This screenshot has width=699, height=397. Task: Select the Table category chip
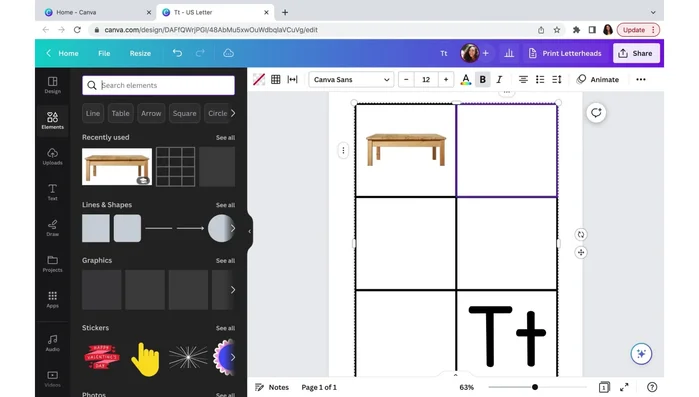(x=120, y=113)
